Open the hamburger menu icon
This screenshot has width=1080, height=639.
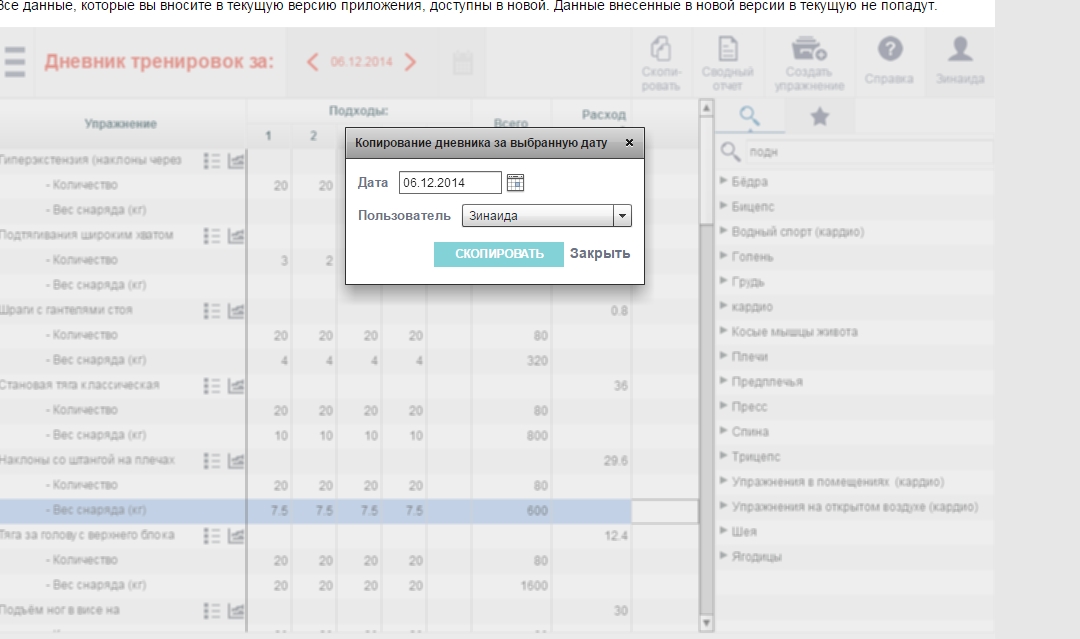(x=14, y=62)
